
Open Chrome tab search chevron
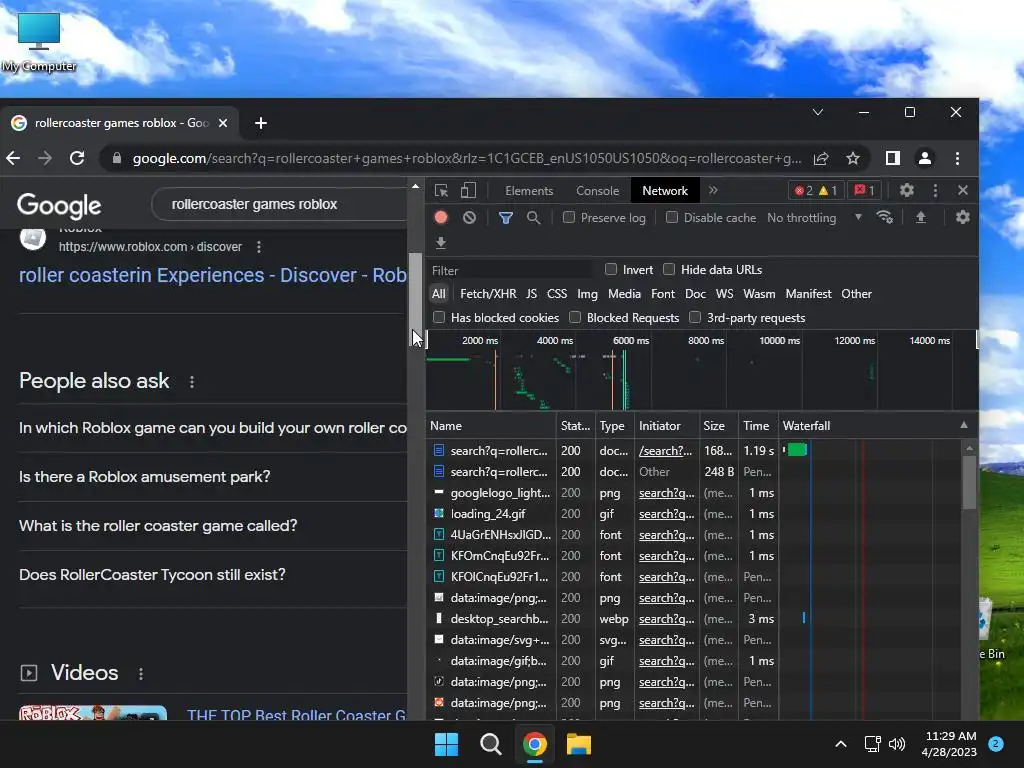pos(818,112)
